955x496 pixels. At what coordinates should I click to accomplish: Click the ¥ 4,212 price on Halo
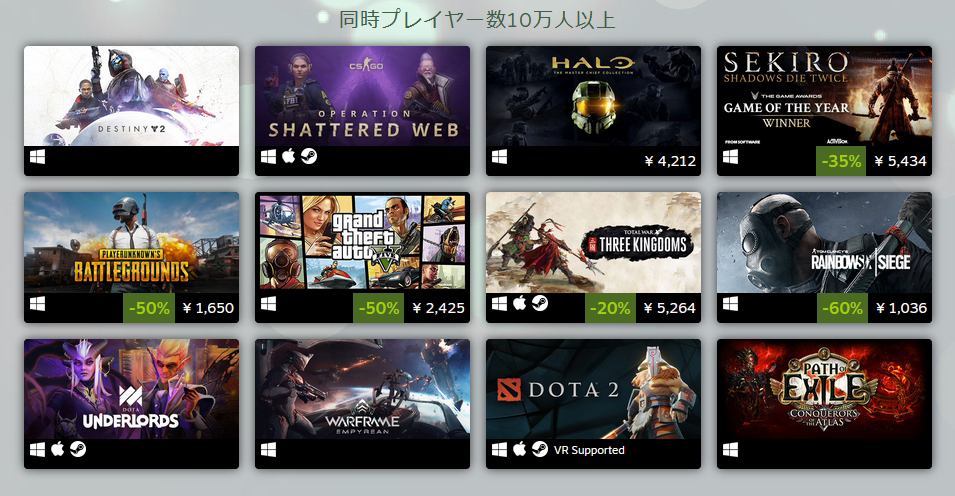pos(670,161)
